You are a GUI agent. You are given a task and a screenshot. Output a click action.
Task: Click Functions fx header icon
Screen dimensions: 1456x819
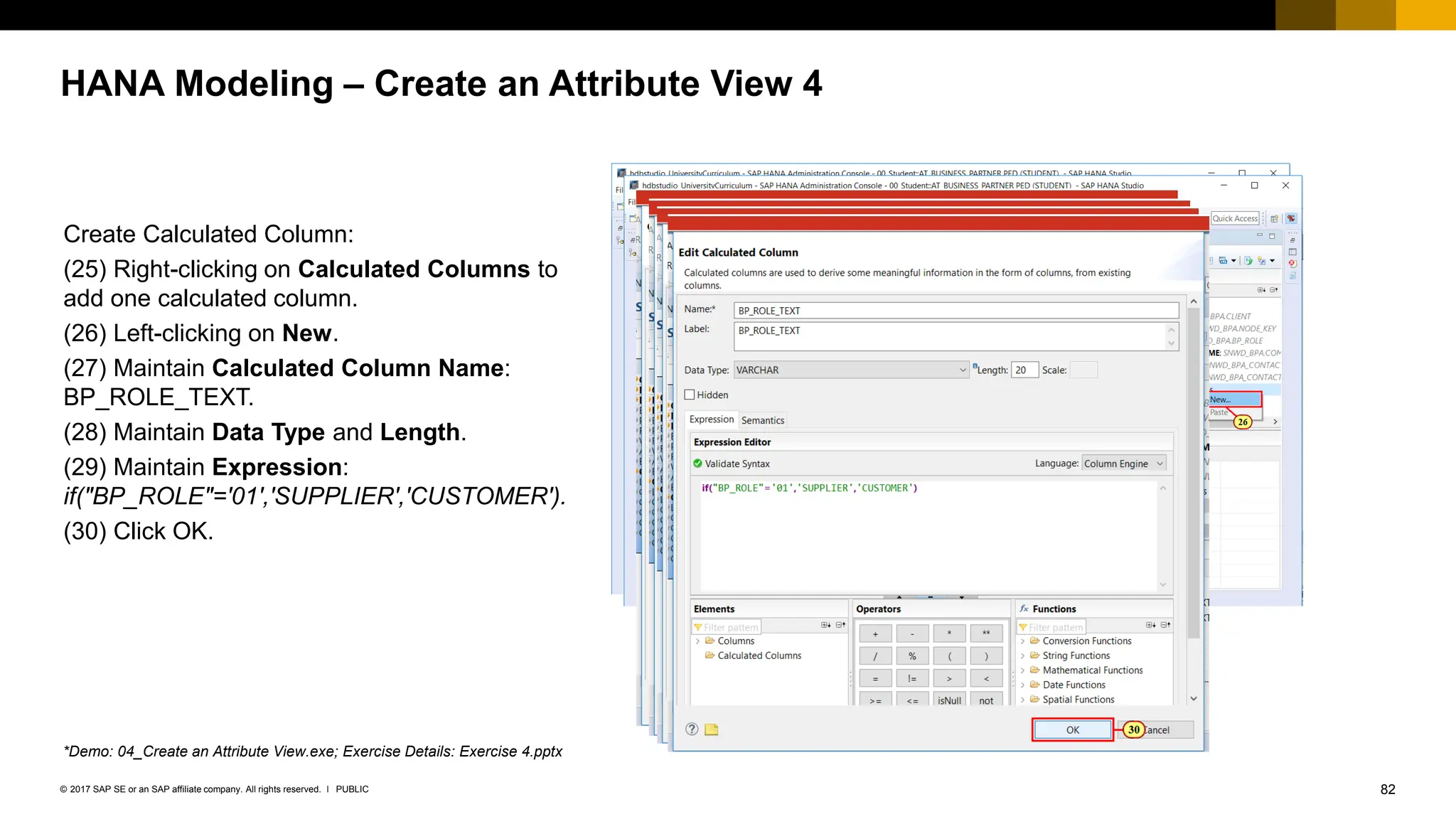pos(1024,609)
